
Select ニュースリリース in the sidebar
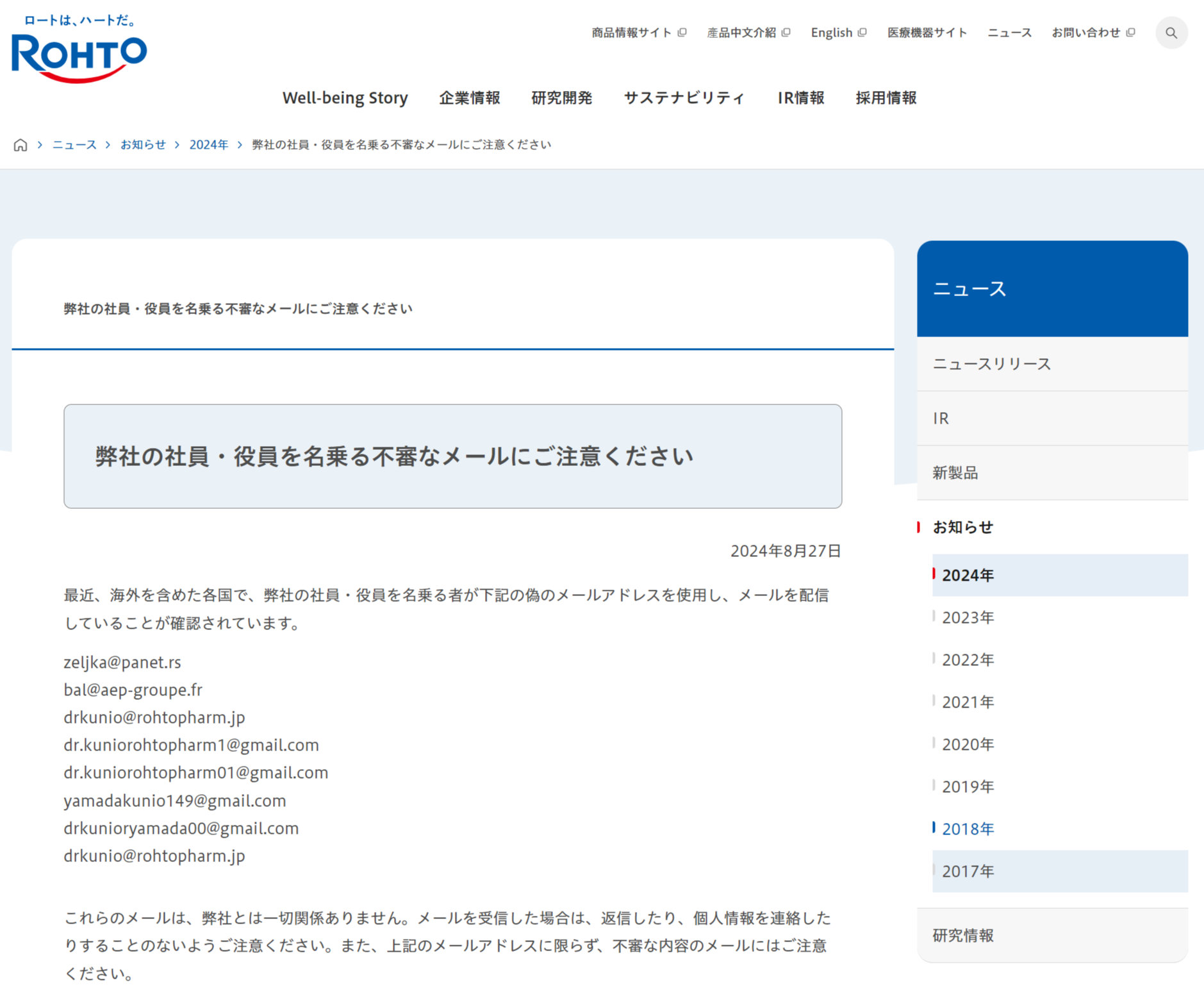991,364
